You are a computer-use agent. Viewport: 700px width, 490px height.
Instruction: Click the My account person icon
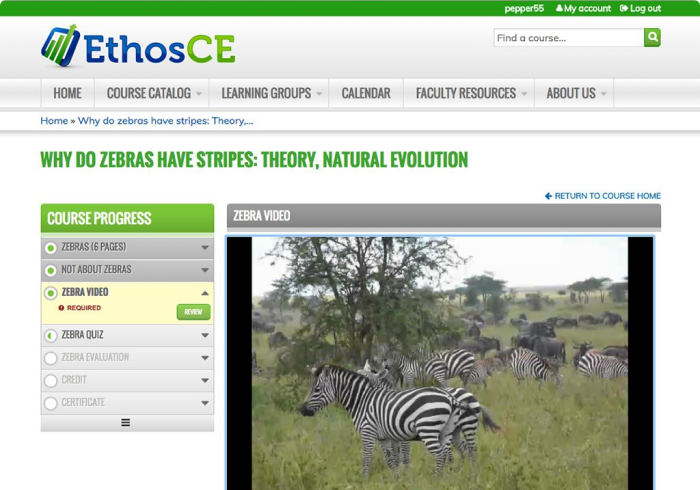point(559,8)
